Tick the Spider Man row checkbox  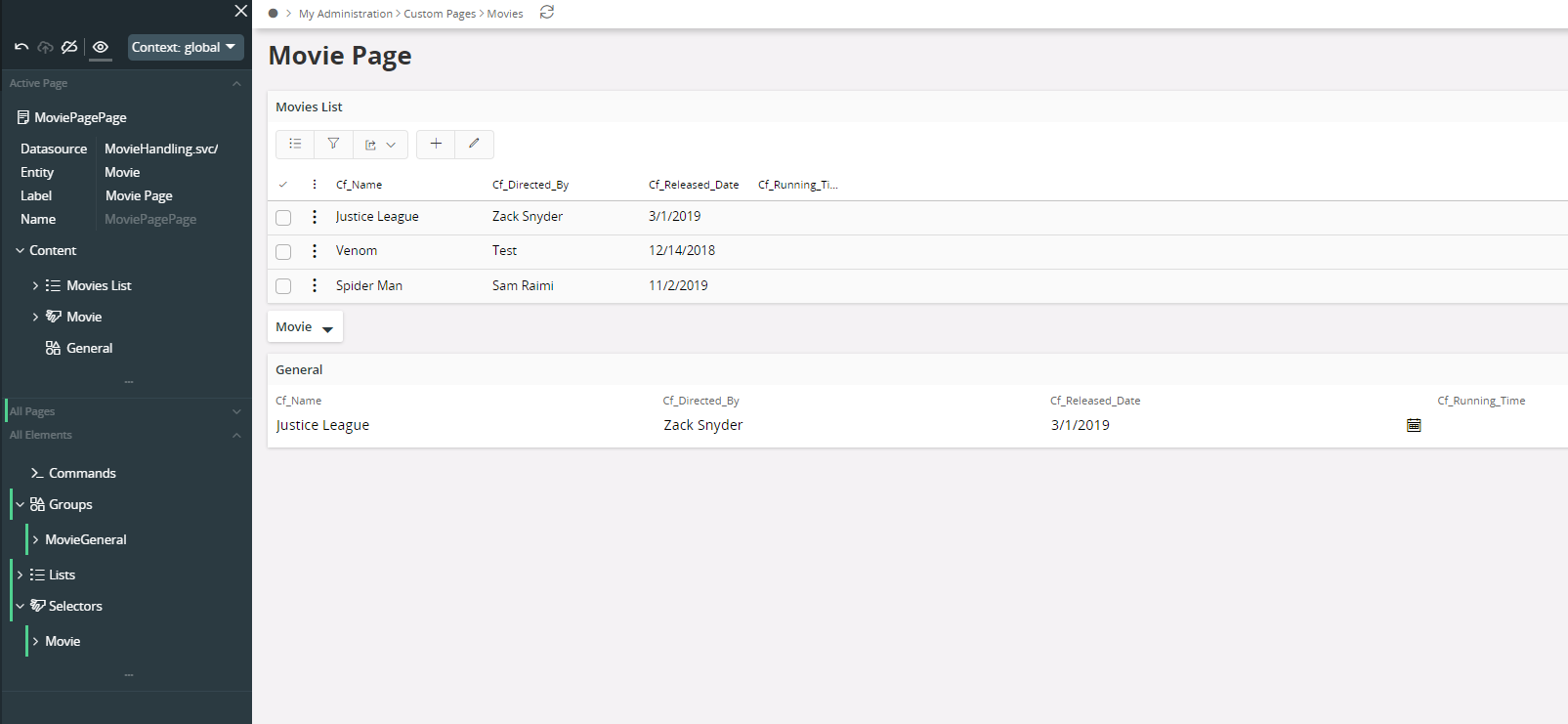tap(283, 286)
